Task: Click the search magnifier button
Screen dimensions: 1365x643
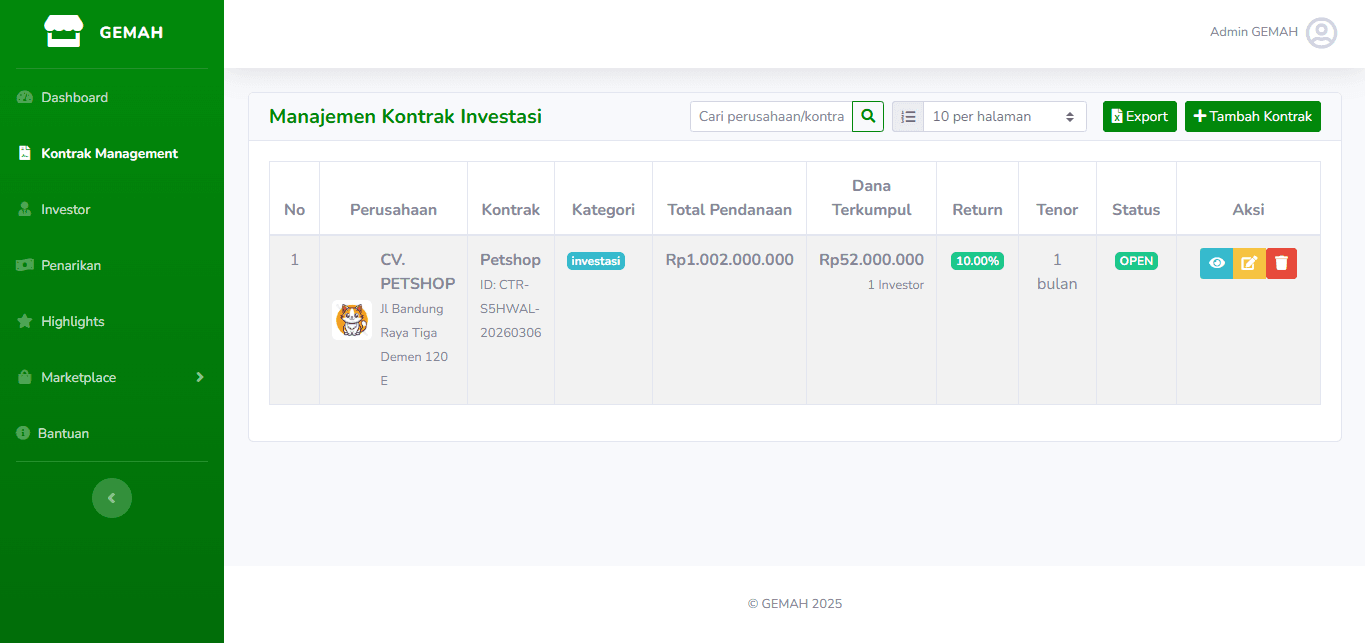Action: click(868, 116)
